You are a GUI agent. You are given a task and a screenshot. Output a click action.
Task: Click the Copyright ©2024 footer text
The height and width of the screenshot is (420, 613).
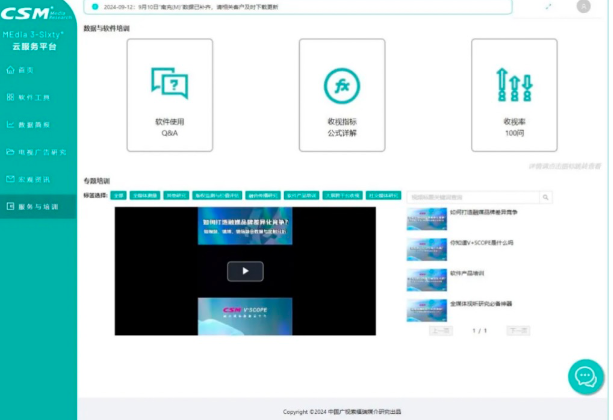(342, 412)
